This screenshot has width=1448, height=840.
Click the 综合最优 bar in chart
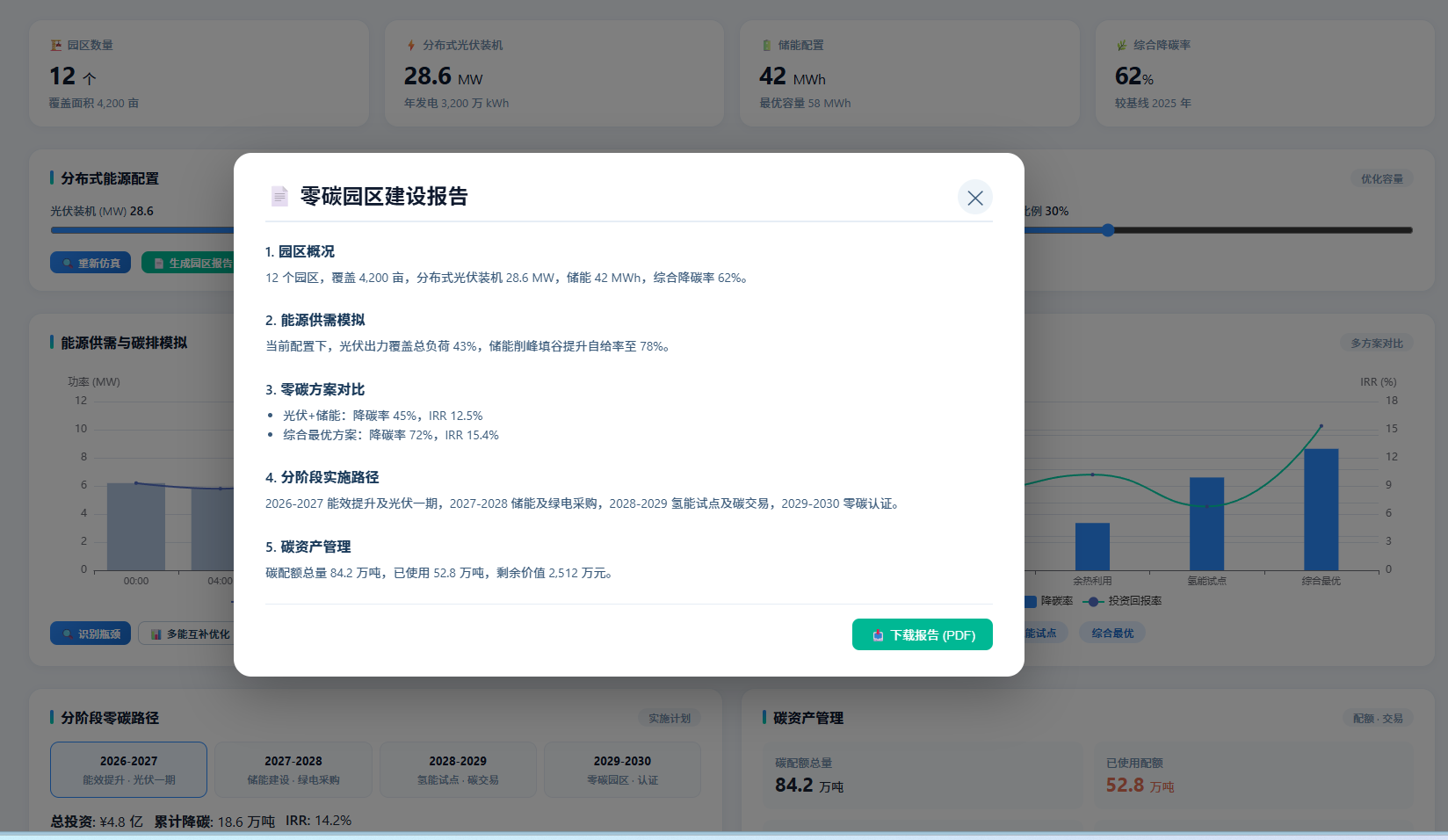1321,510
